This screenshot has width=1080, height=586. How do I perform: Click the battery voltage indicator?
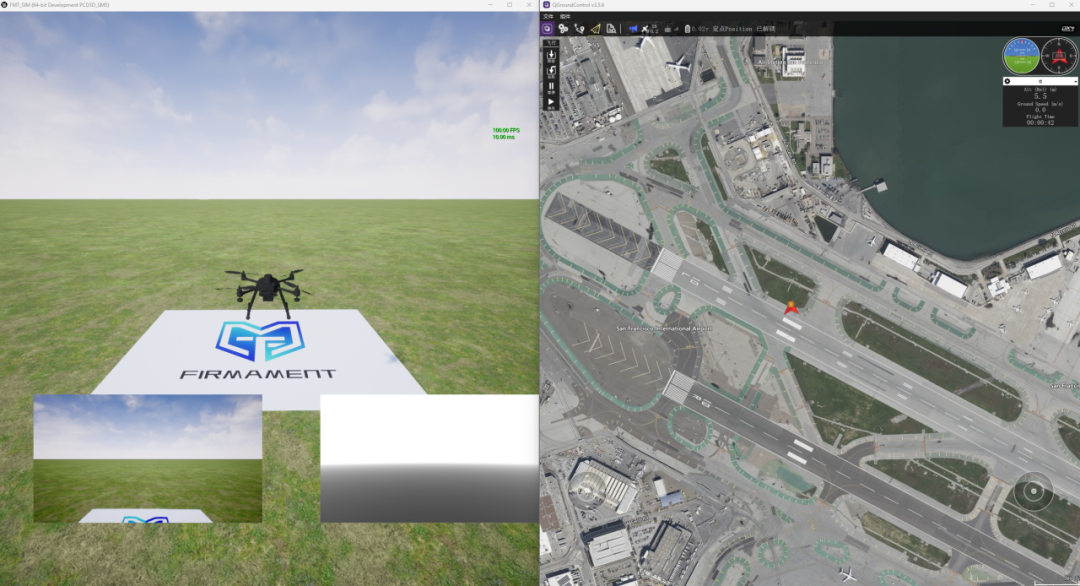click(x=696, y=29)
